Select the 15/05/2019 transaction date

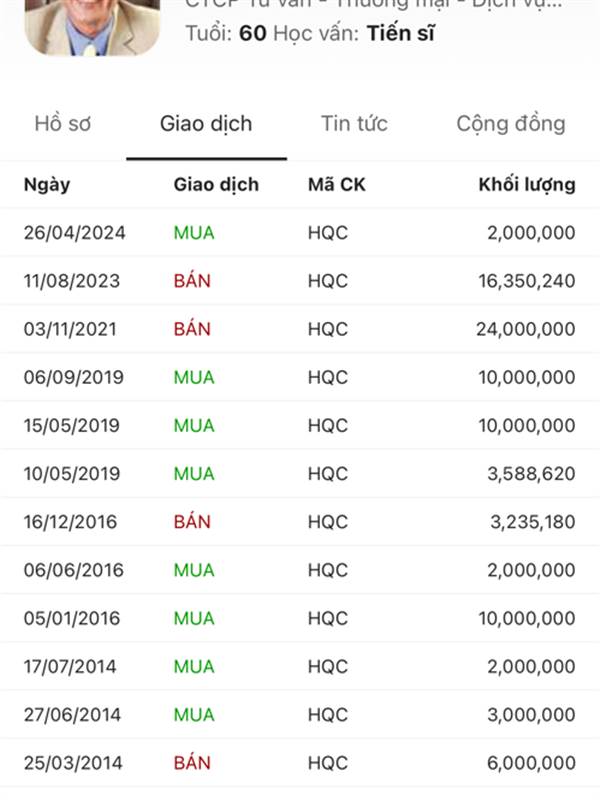pos(71,426)
